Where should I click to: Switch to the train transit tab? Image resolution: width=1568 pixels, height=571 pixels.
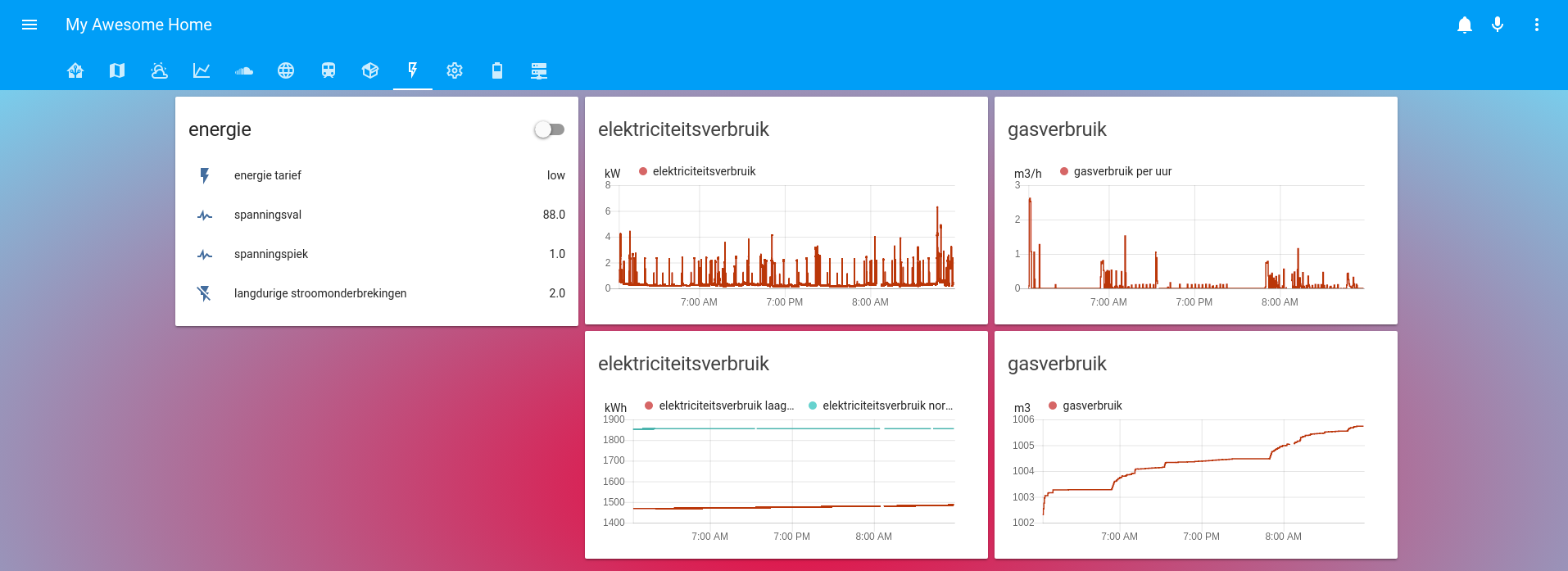pos(329,70)
